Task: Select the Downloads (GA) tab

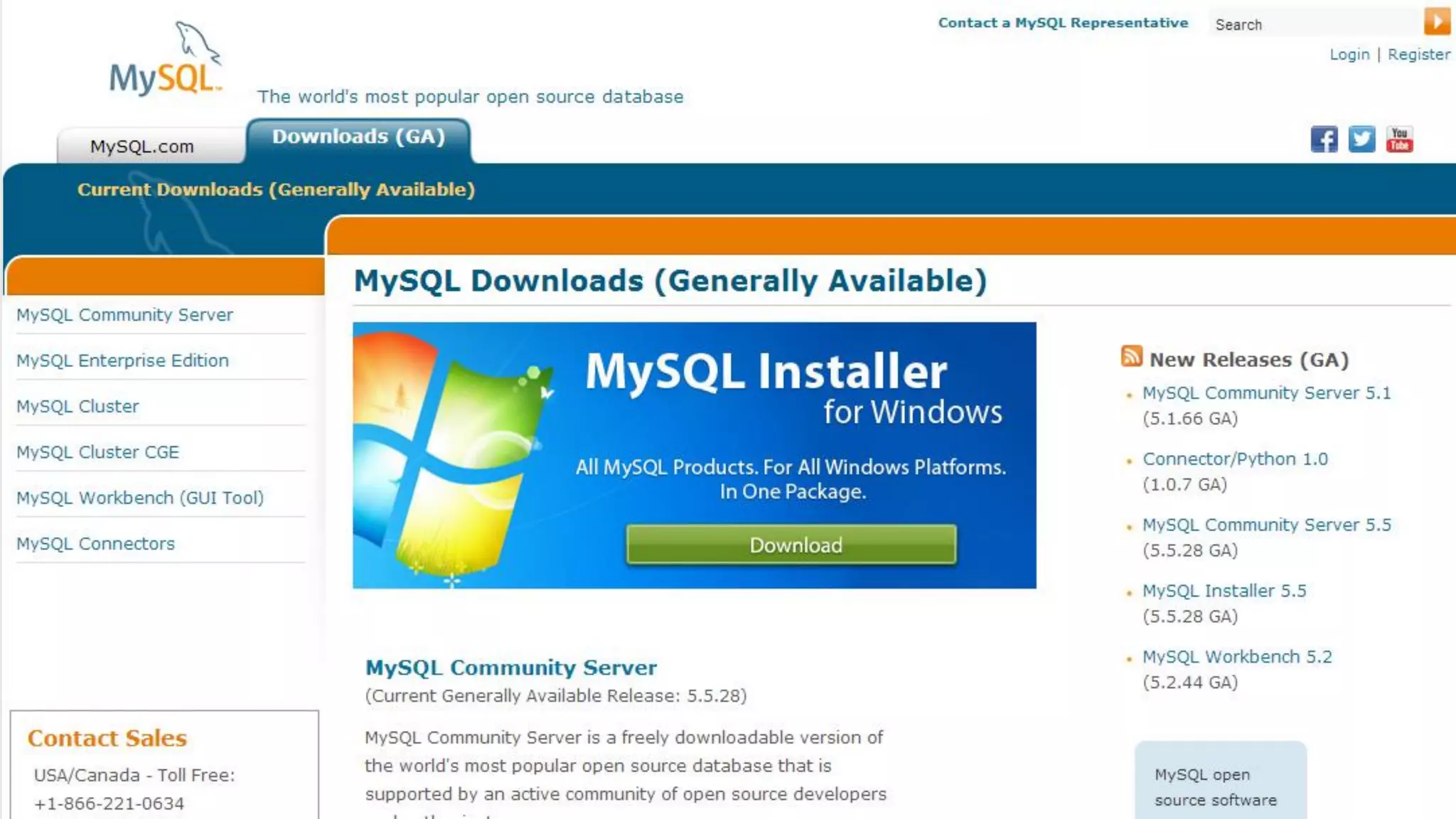Action: (358, 136)
